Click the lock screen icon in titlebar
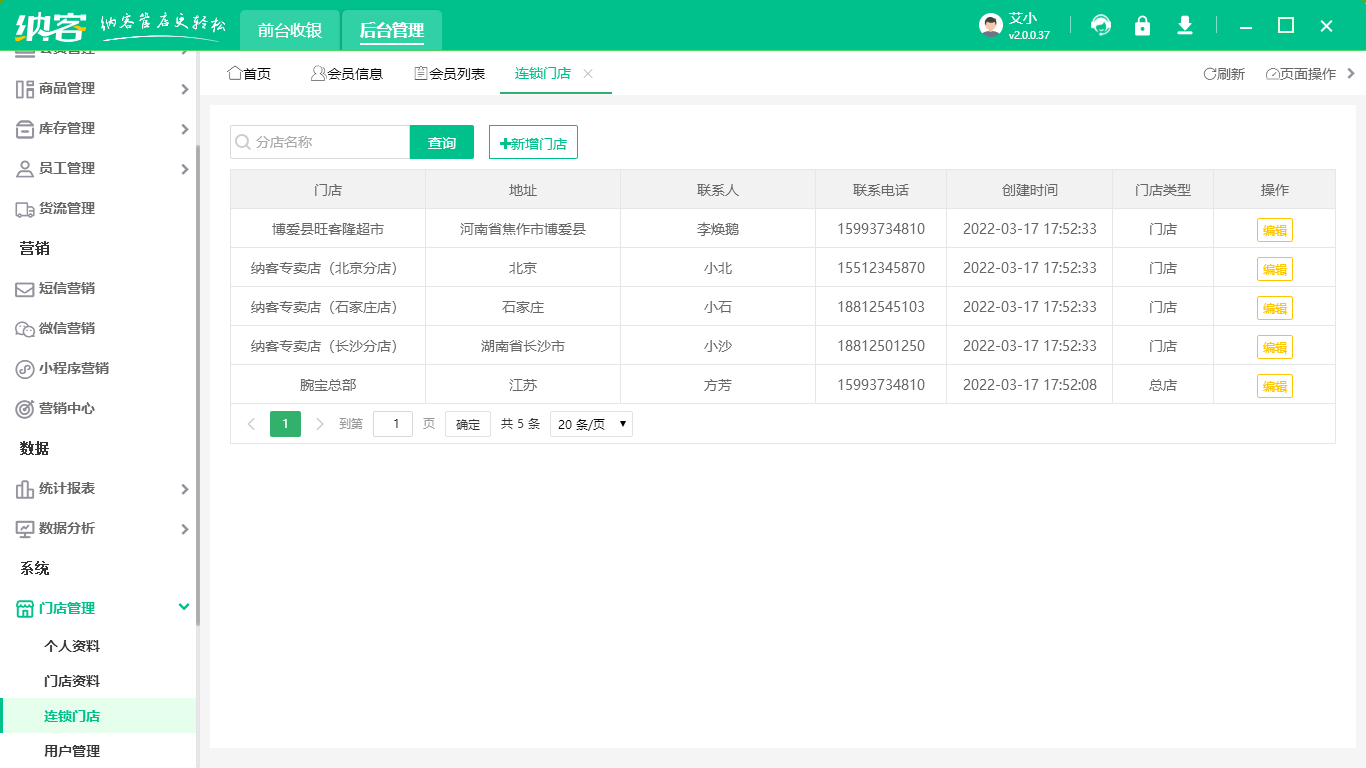Screen dimensions: 1366x768 1142,26
